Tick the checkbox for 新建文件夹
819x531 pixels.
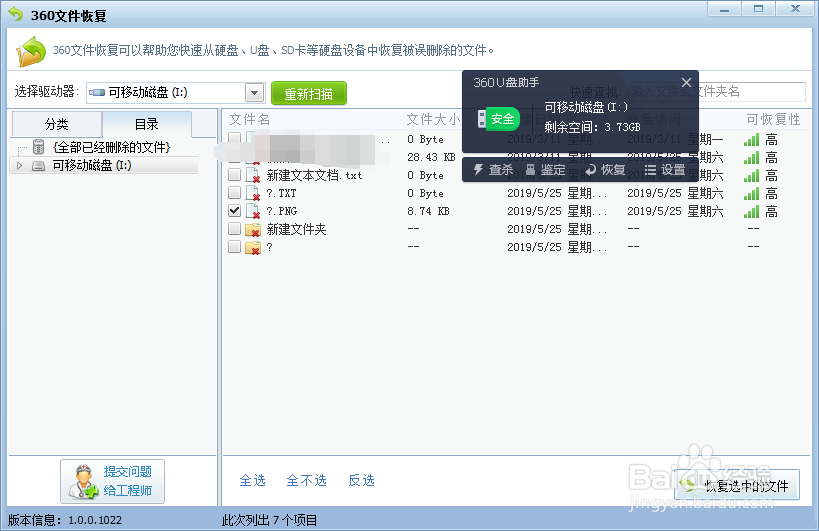[x=235, y=229]
